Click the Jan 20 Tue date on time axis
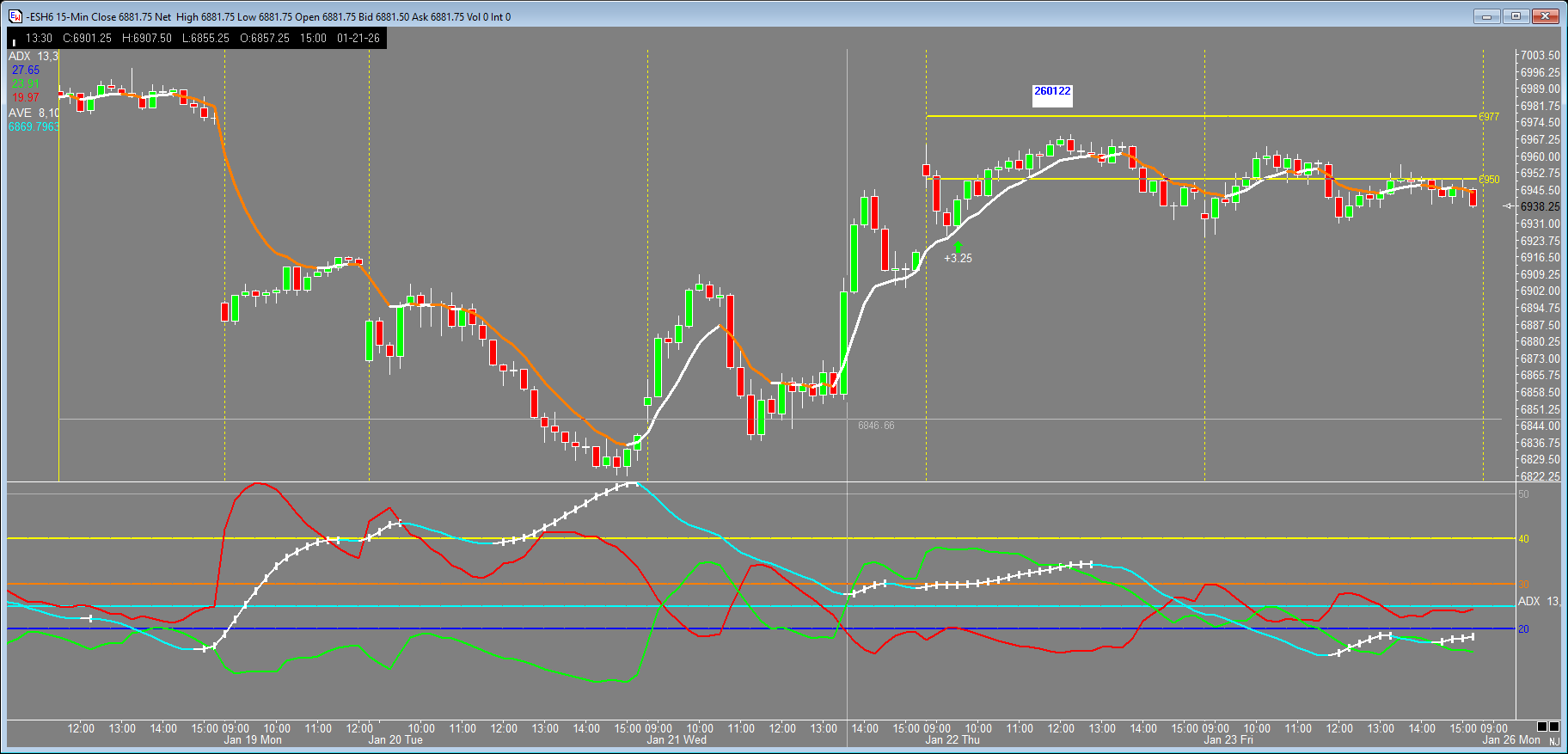Viewport: 1568px width, 754px height. (395, 740)
